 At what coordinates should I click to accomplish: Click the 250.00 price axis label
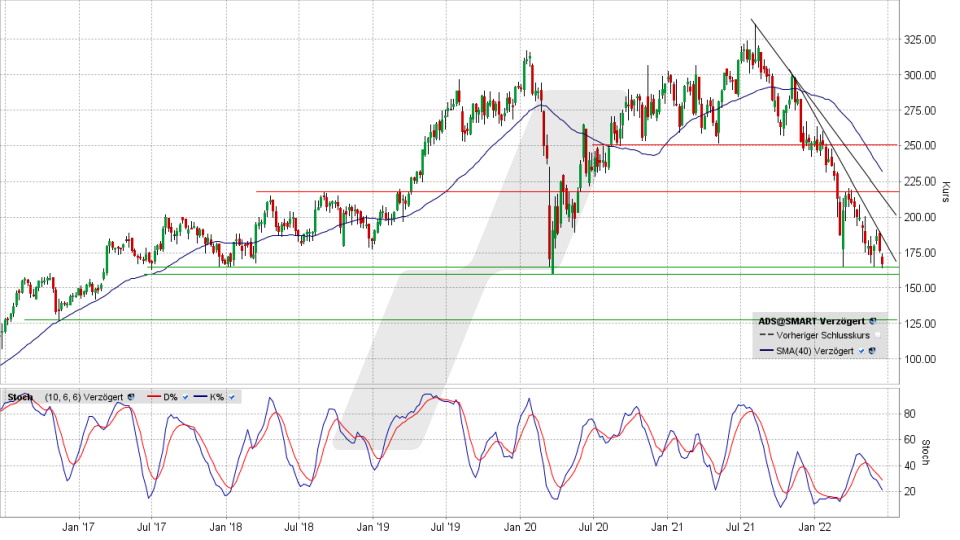[x=920, y=146]
